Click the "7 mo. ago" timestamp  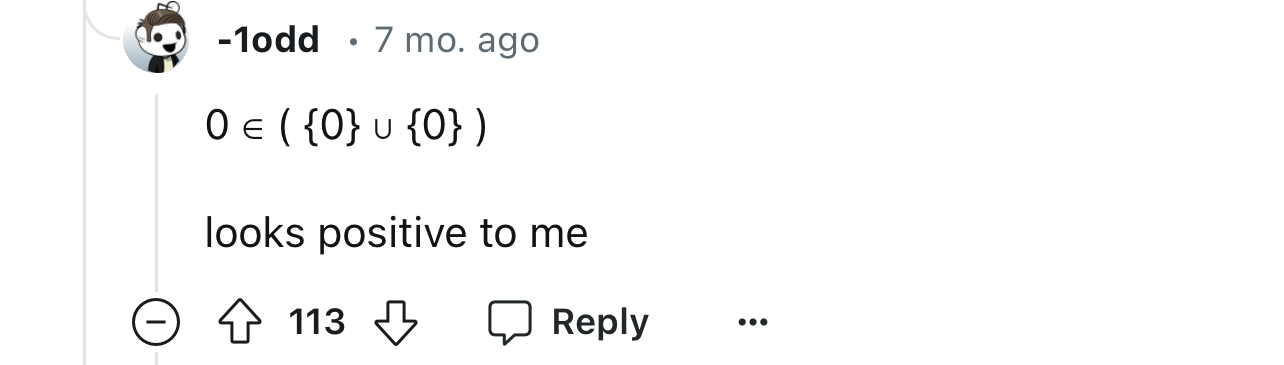[x=457, y=40]
